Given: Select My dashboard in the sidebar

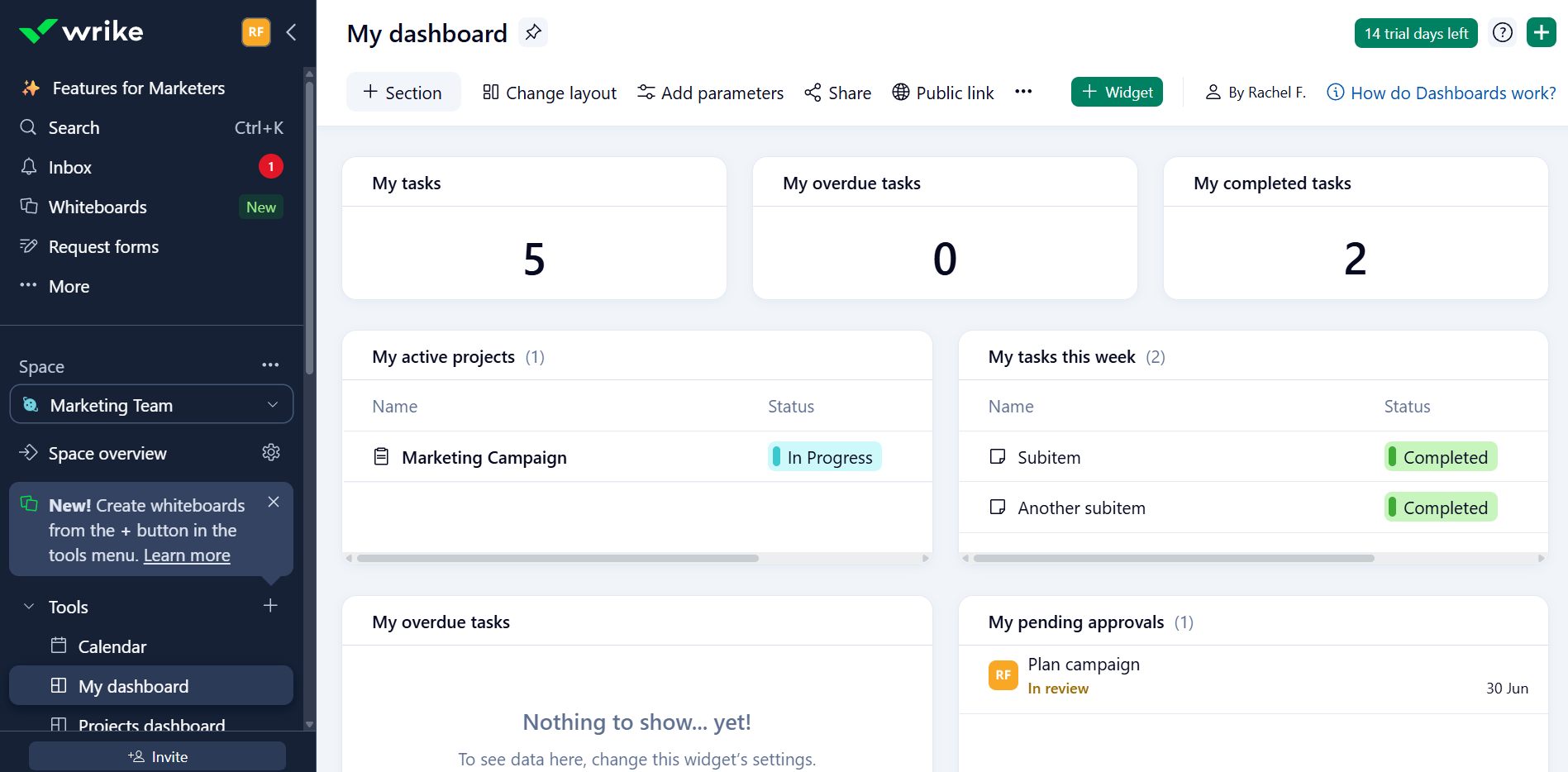Looking at the screenshot, I should (151, 686).
